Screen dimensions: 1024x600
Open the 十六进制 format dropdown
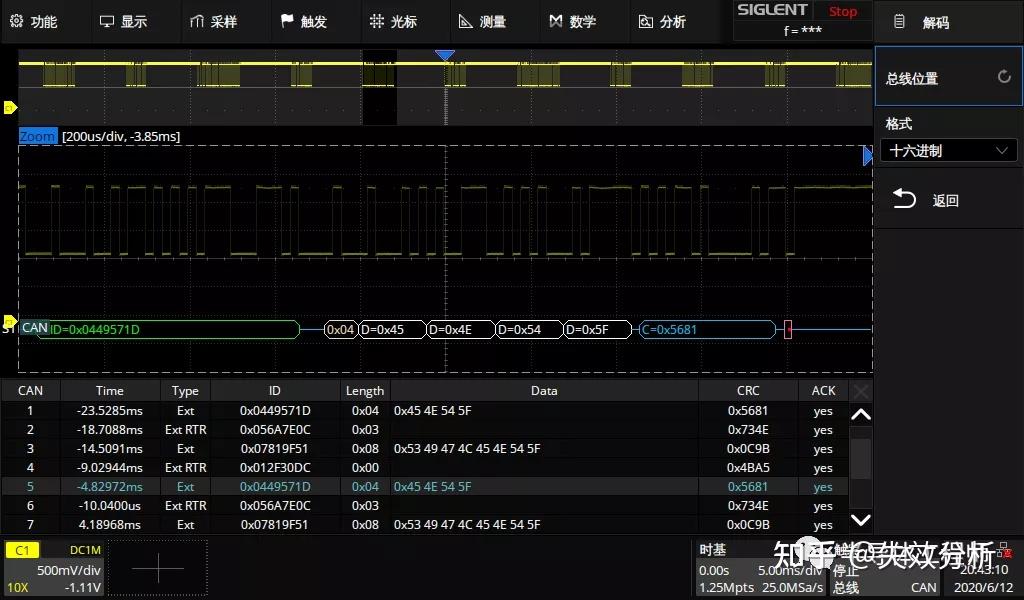[x=948, y=150]
